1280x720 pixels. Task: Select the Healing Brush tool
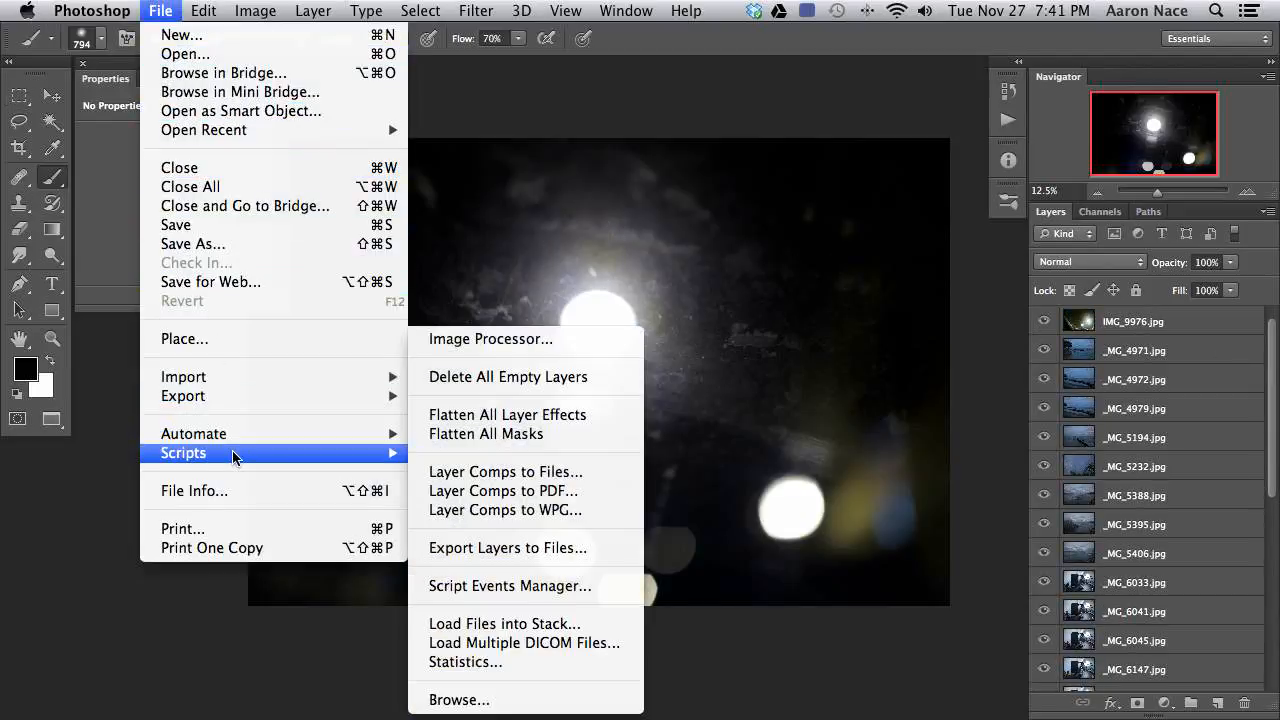tap(19, 177)
